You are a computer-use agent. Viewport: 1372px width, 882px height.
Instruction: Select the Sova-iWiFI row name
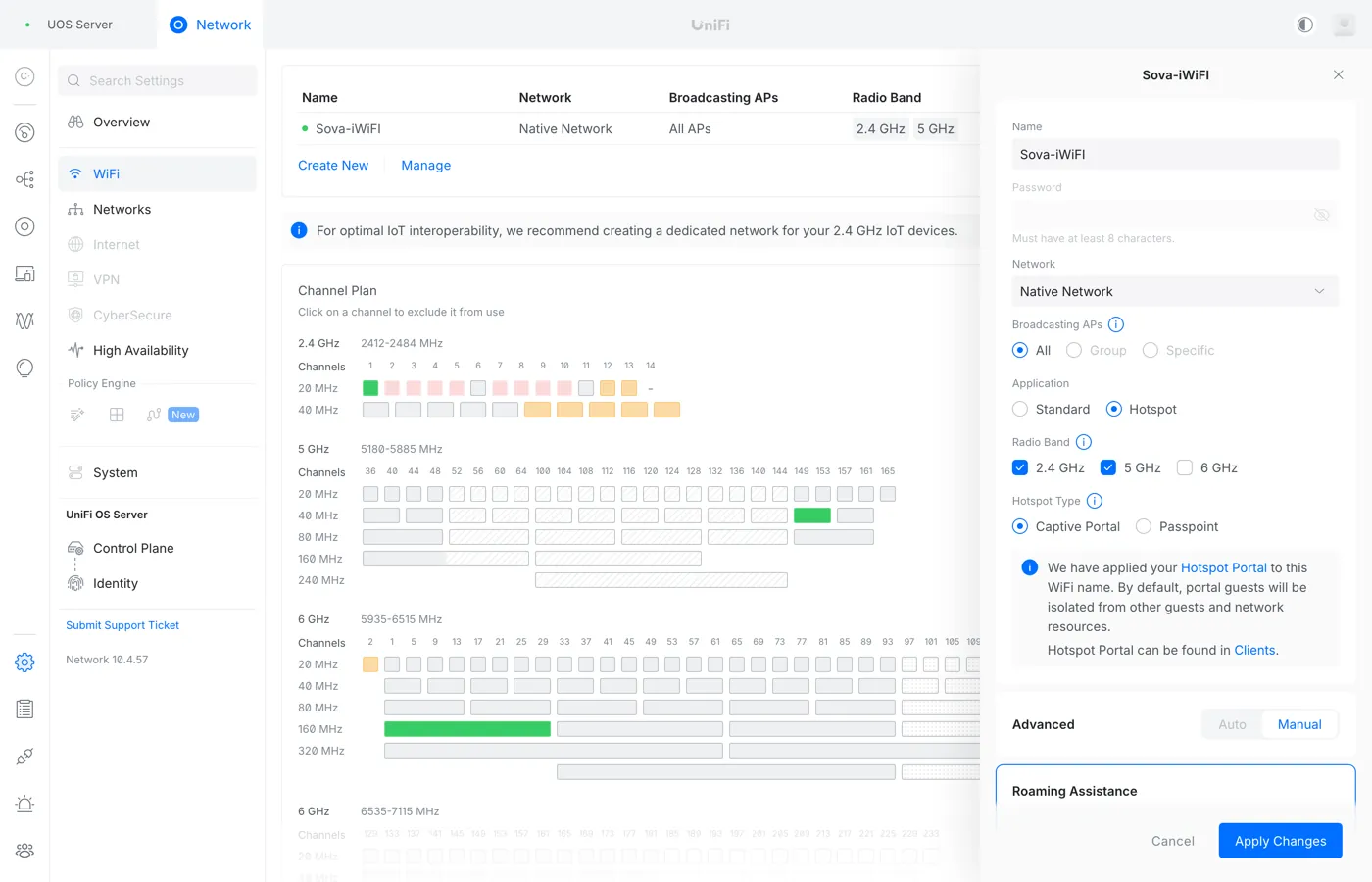tap(348, 128)
